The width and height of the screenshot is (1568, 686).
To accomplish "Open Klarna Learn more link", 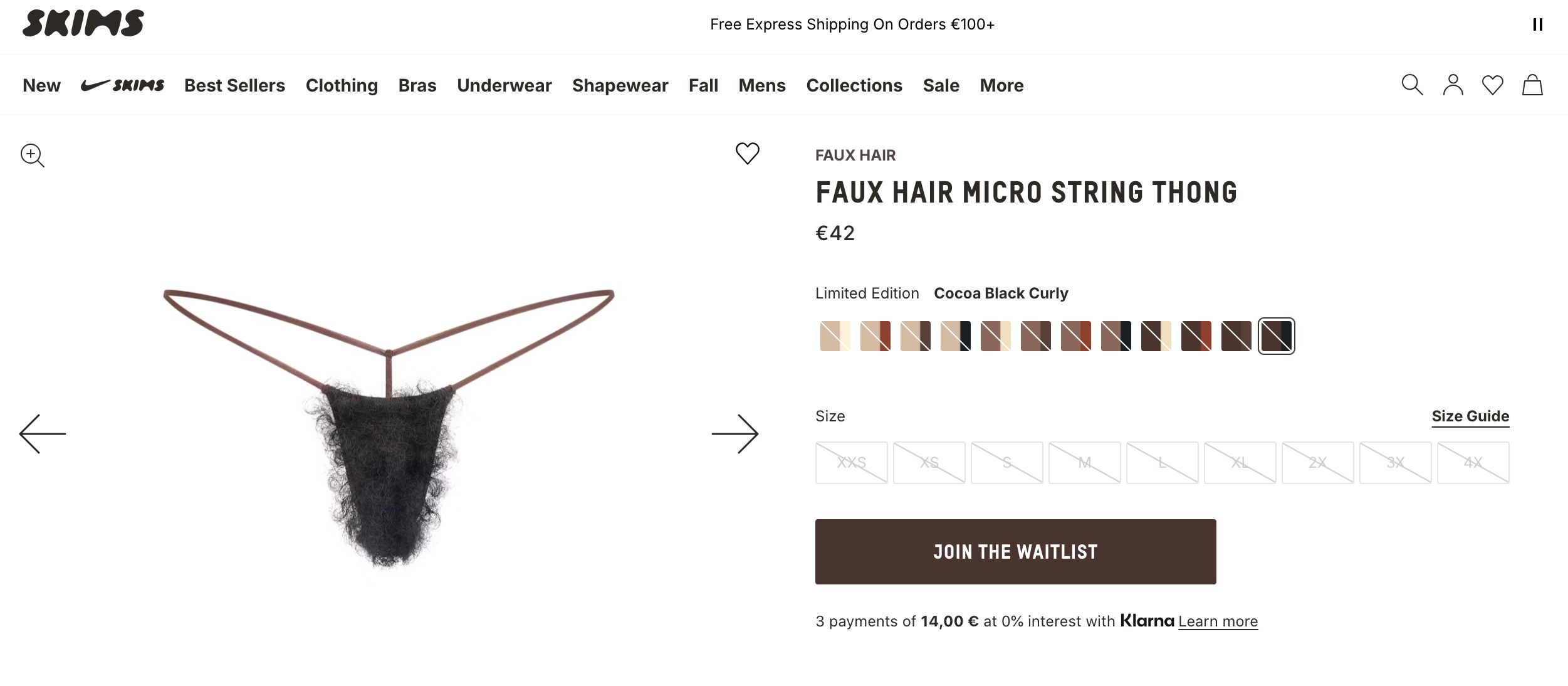I will click(x=1218, y=621).
